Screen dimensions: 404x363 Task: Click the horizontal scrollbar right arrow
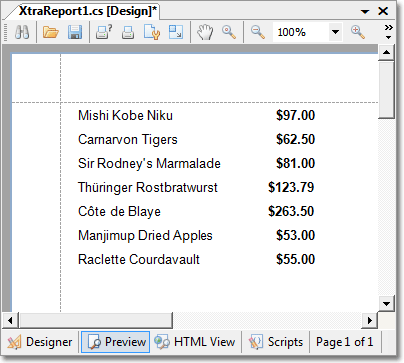tap(370, 321)
